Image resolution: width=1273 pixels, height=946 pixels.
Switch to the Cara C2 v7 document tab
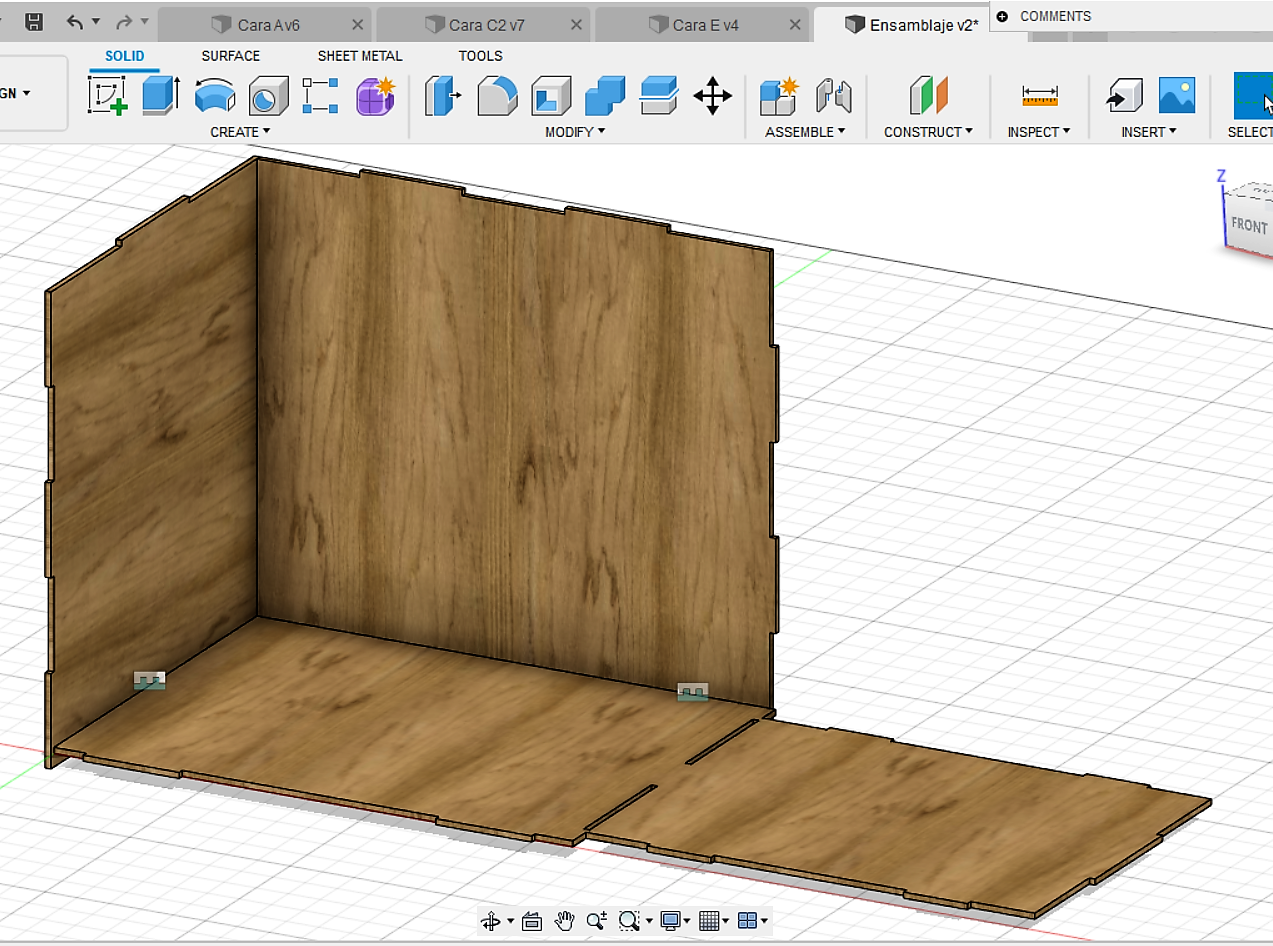[x=483, y=25]
